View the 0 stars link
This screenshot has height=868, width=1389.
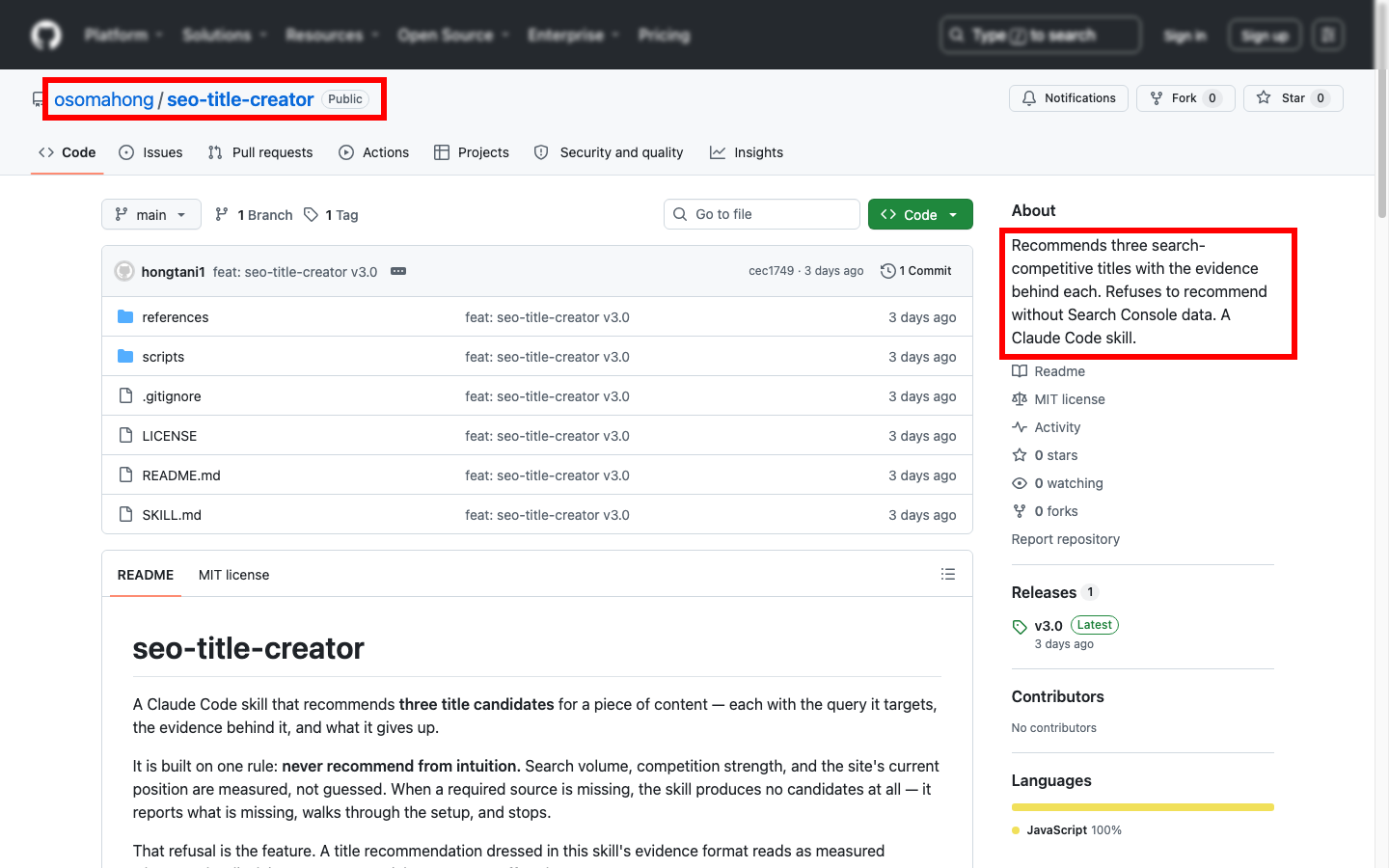[1046, 455]
